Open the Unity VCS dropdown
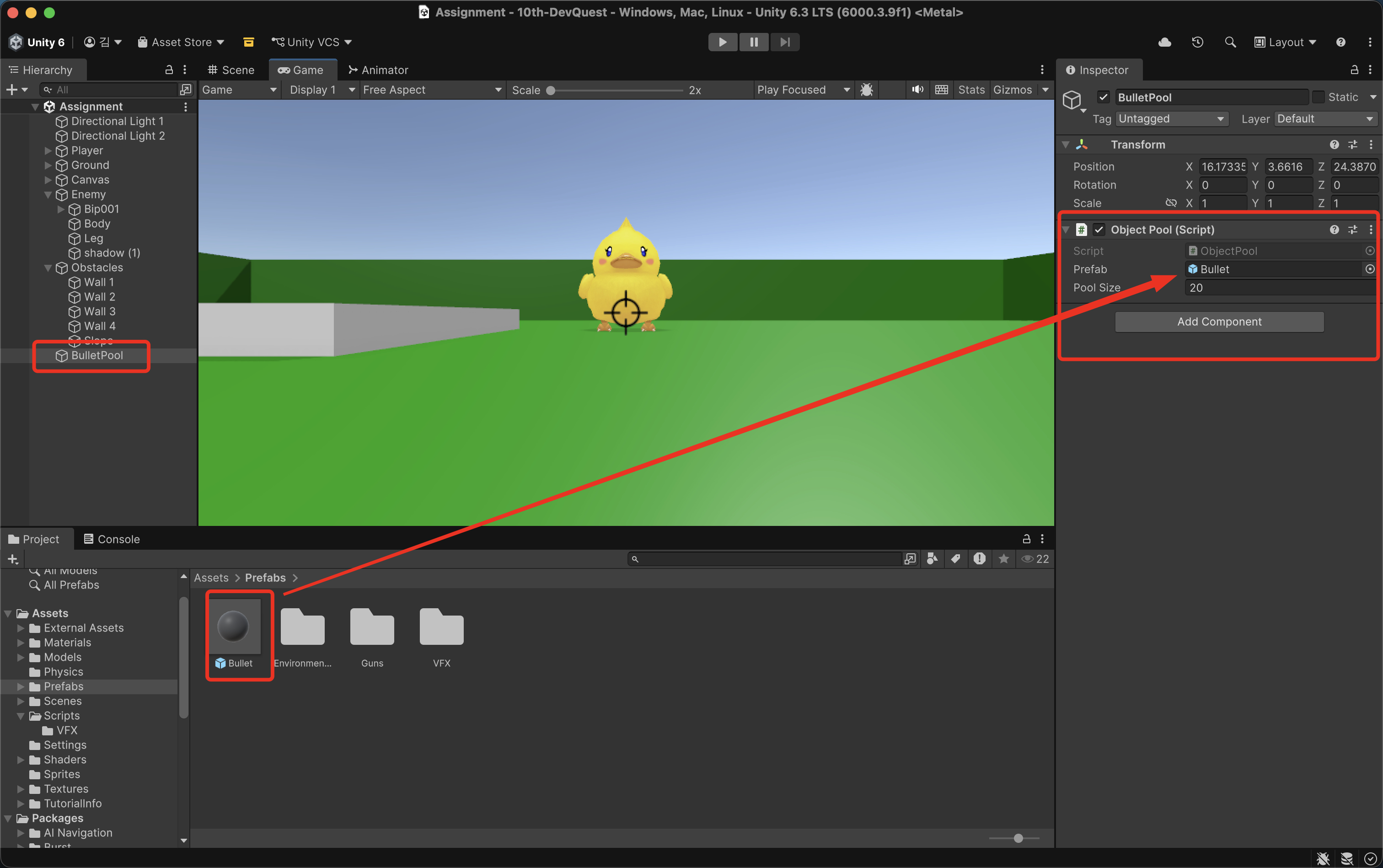 coord(312,42)
